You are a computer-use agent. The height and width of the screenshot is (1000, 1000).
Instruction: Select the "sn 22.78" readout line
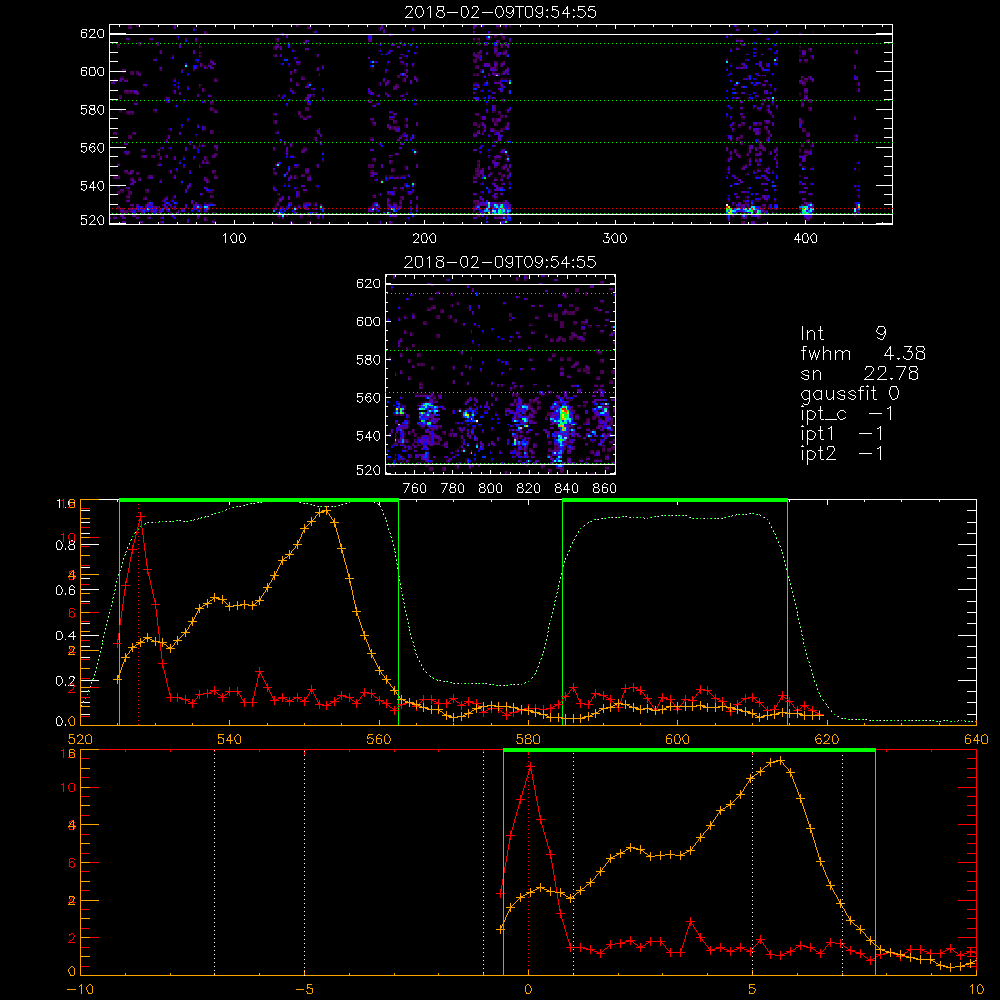pos(860,373)
